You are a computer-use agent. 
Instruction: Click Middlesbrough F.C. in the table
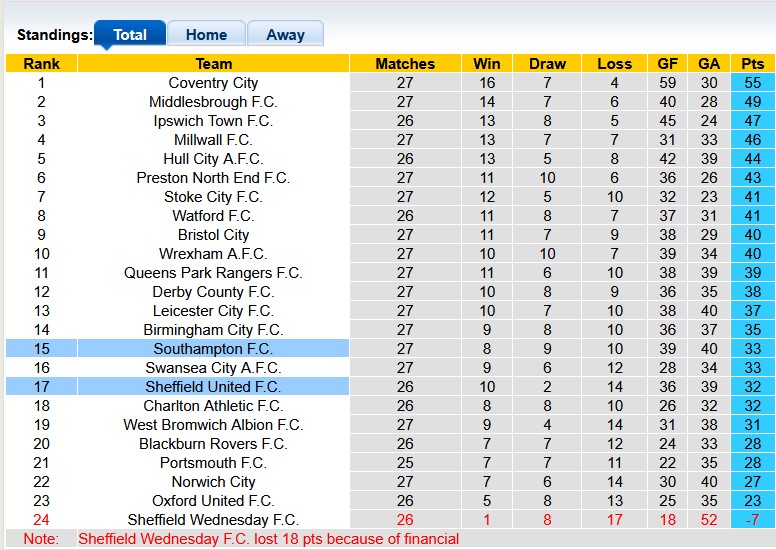click(213, 102)
